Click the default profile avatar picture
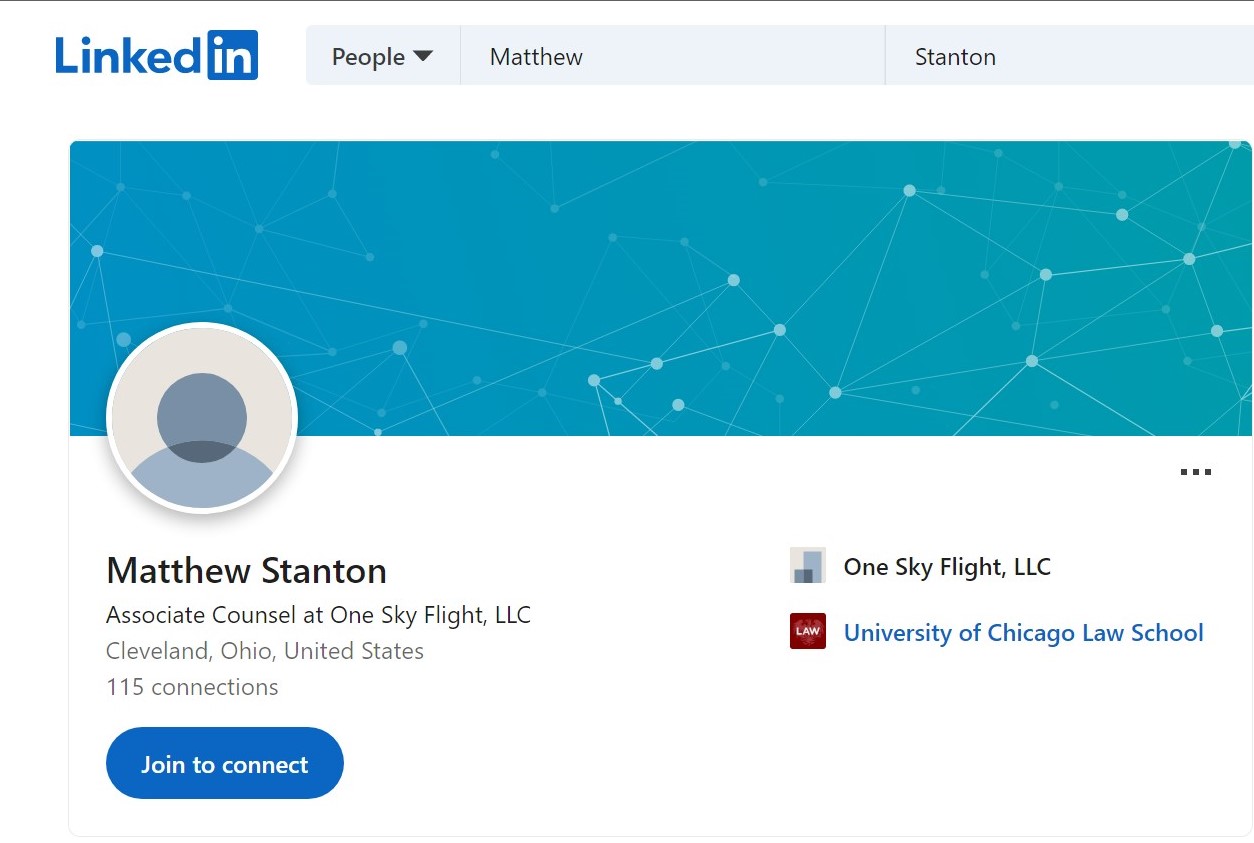Screen dimensions: 1254x843 (202, 418)
